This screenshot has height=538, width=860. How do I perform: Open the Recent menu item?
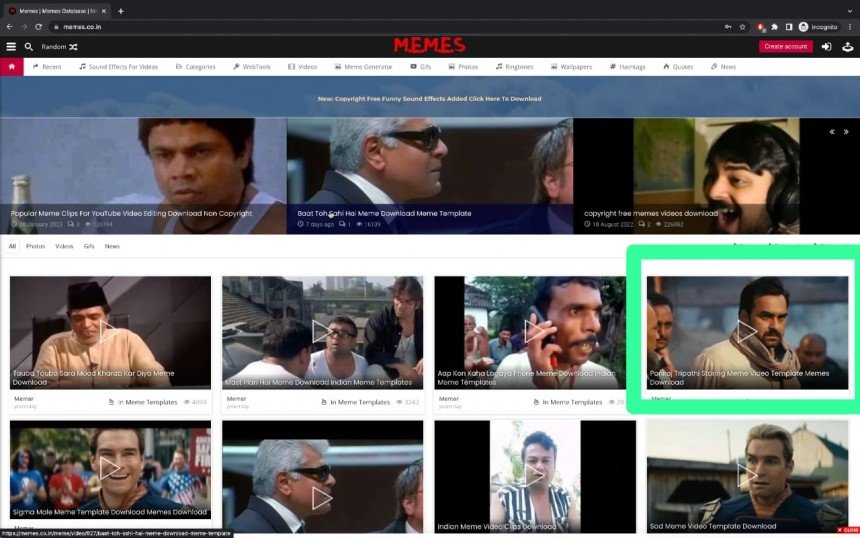[47, 66]
